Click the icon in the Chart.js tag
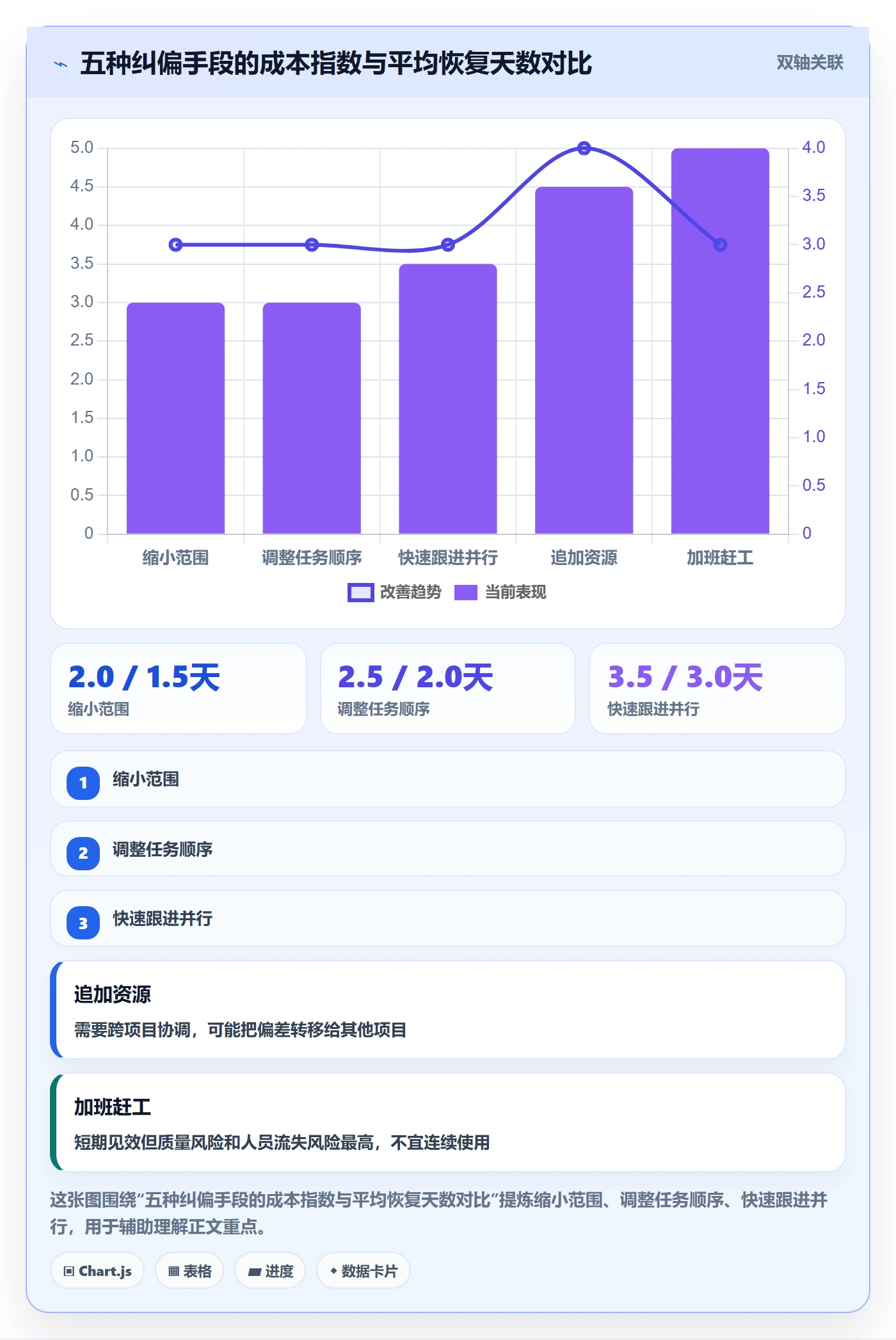896x1340 pixels. [x=69, y=1272]
